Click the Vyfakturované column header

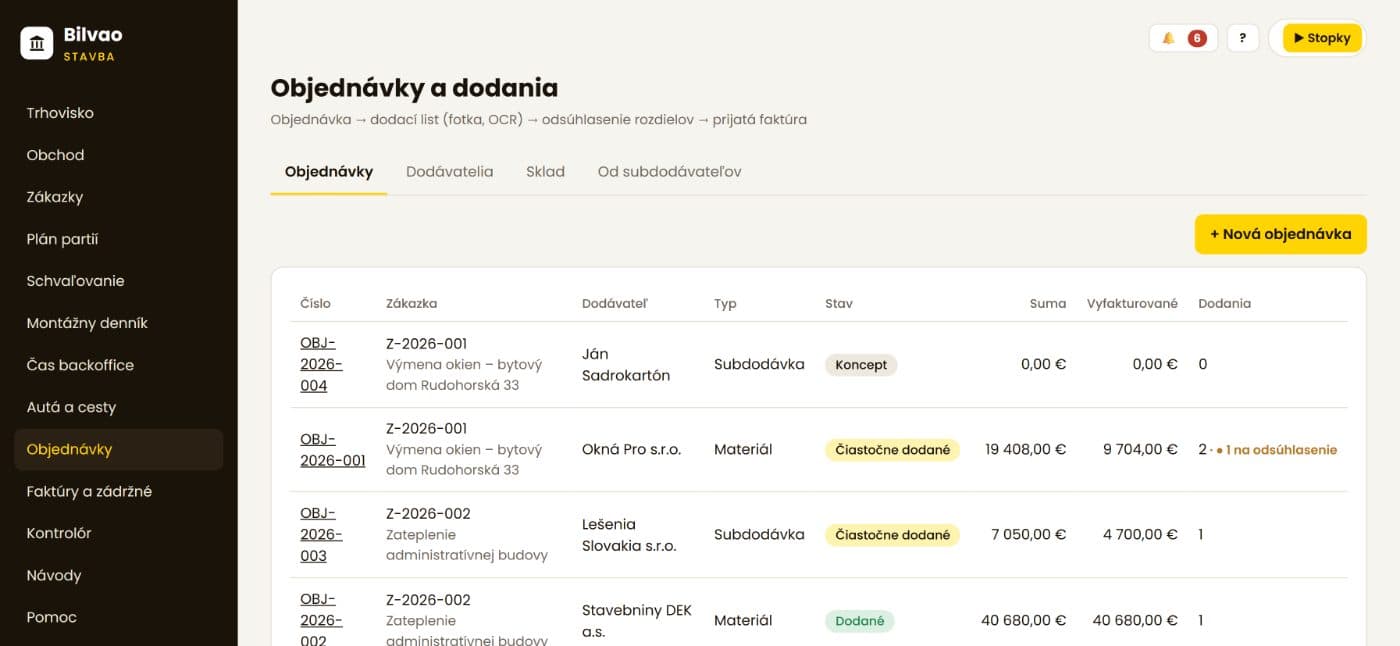pos(1132,303)
